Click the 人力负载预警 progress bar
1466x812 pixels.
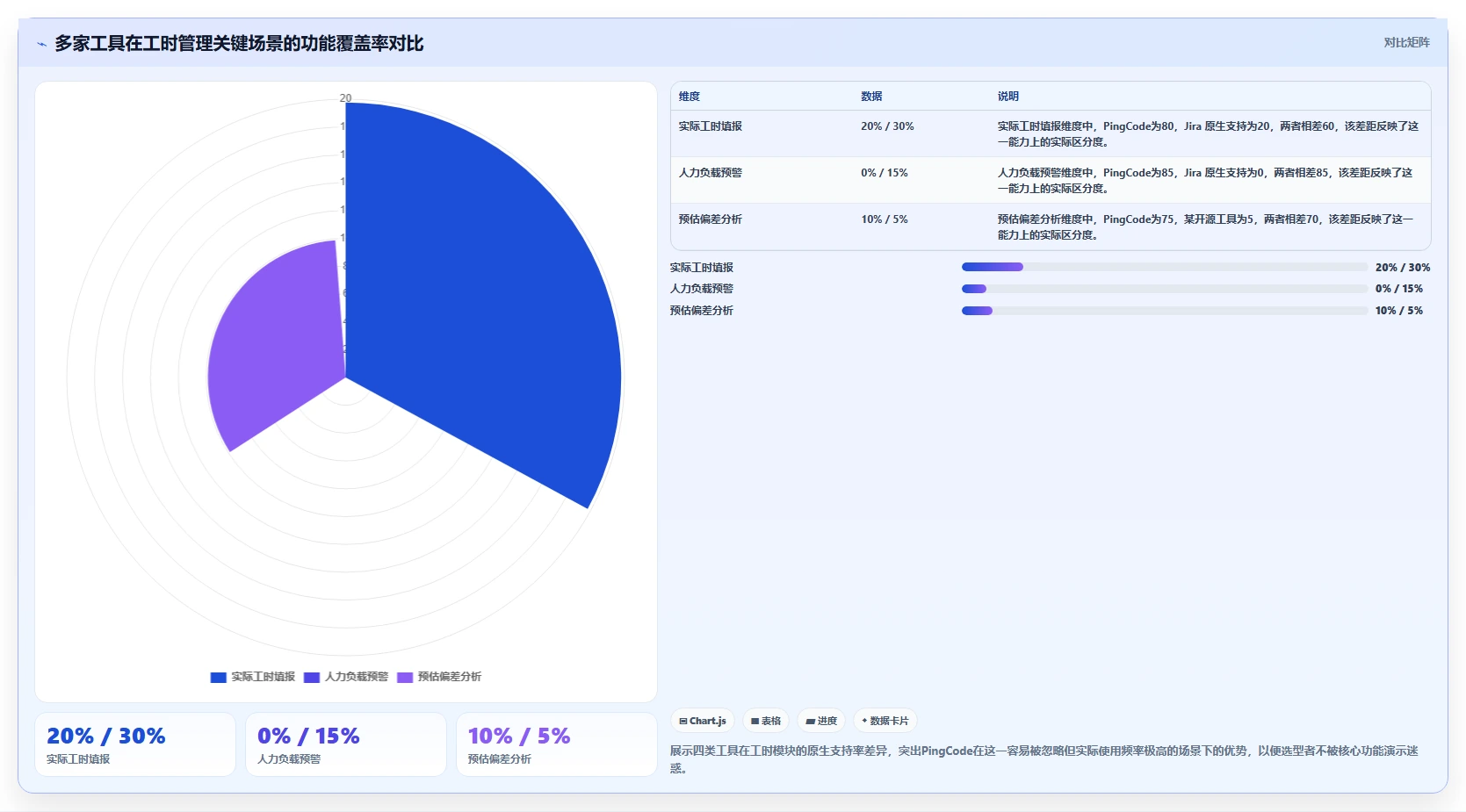[1165, 289]
